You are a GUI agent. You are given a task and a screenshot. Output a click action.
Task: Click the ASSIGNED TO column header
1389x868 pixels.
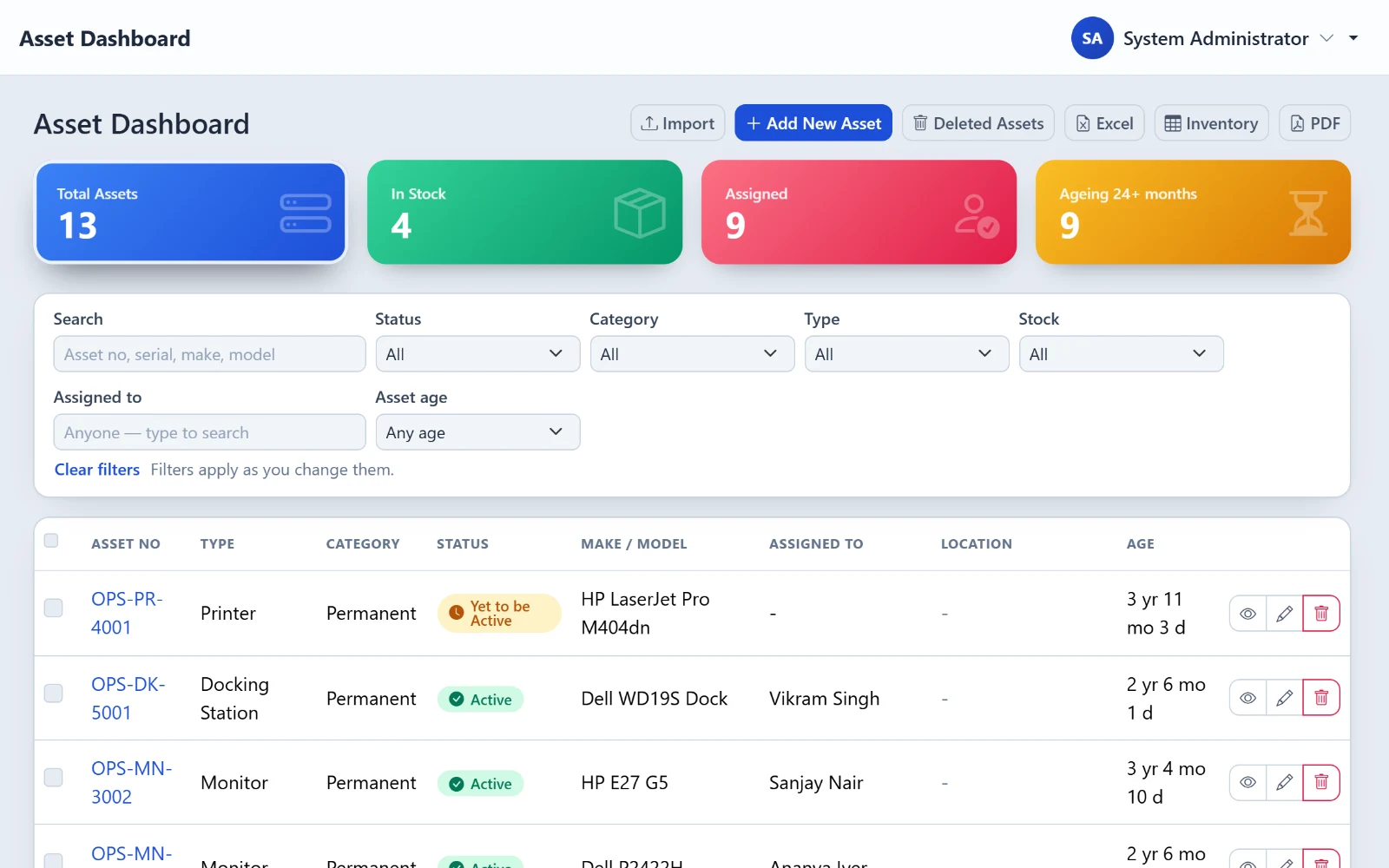pyautogui.click(x=816, y=543)
